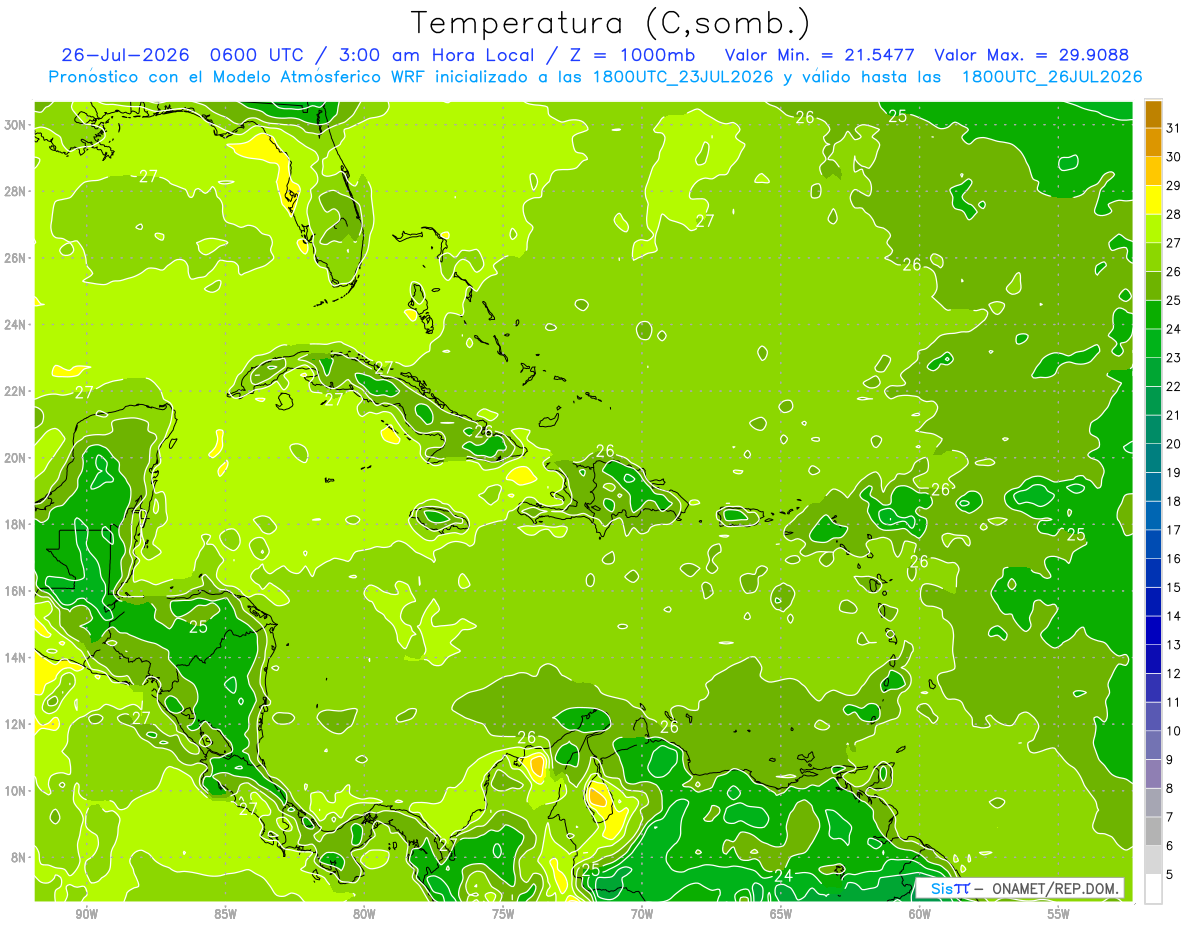The image size is (1200, 927).
Task: Click the 14N latitude axis label
Action: pyautogui.click(x=15, y=658)
